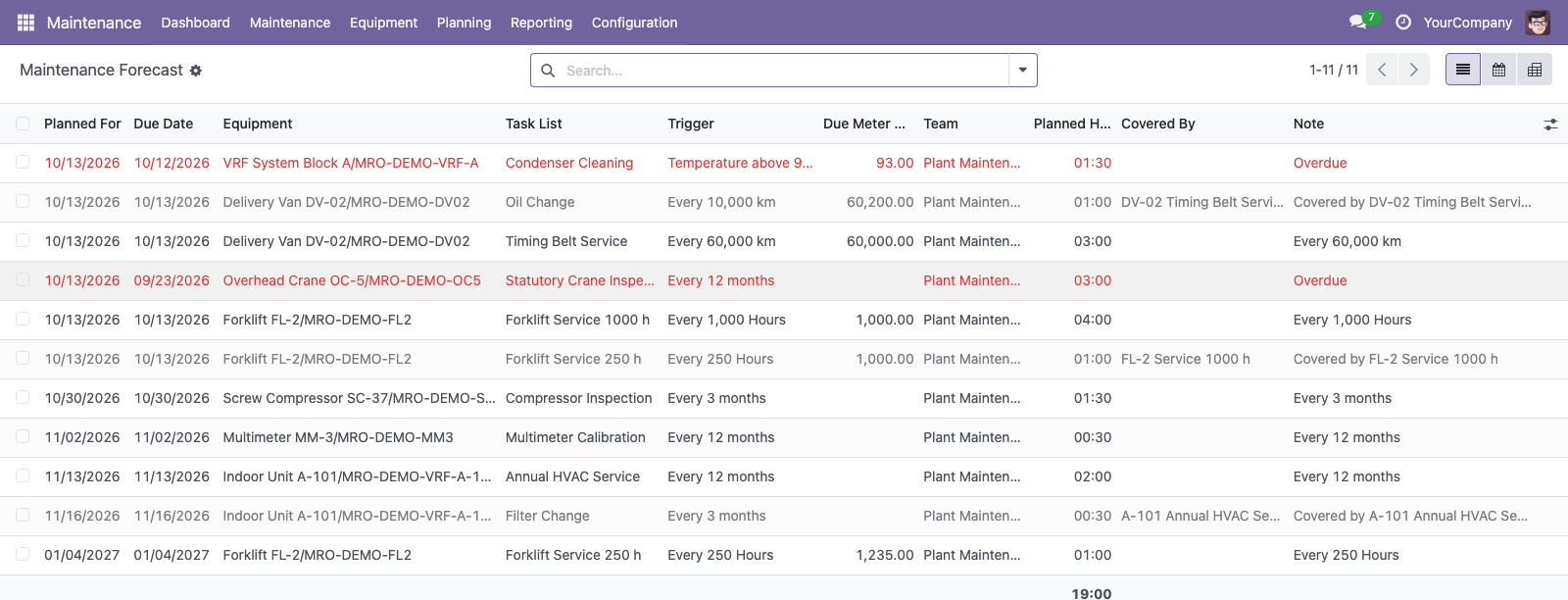1568x600 pixels.
Task: Tick the checkbox for the VRF System Block row
Action: click(x=23, y=163)
